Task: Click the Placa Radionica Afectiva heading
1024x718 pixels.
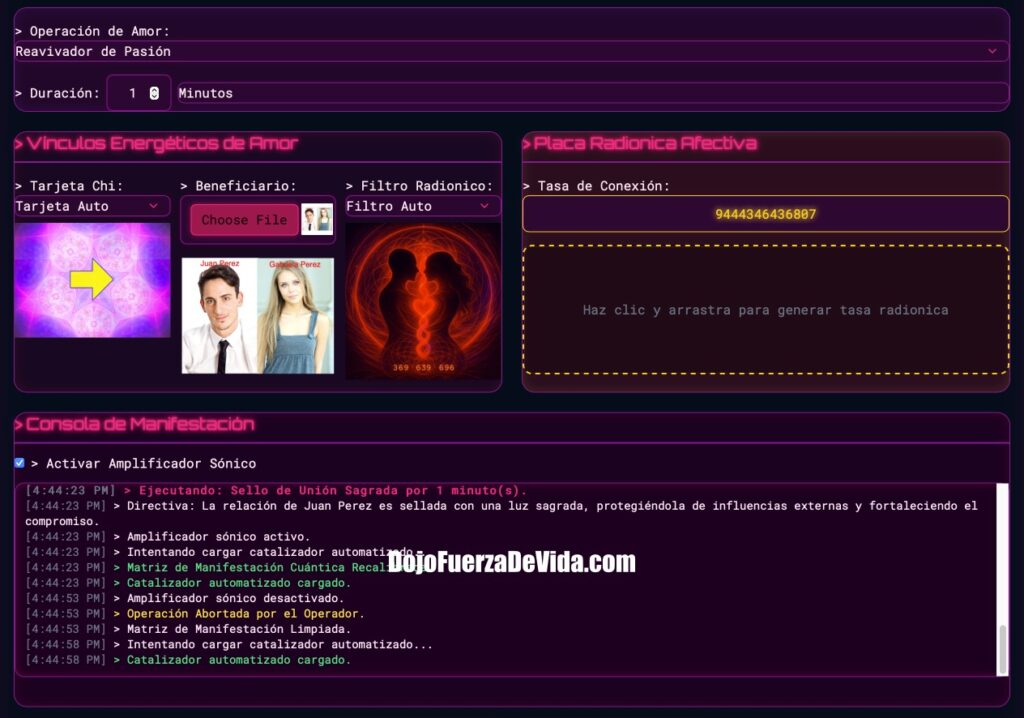Action: 640,143
